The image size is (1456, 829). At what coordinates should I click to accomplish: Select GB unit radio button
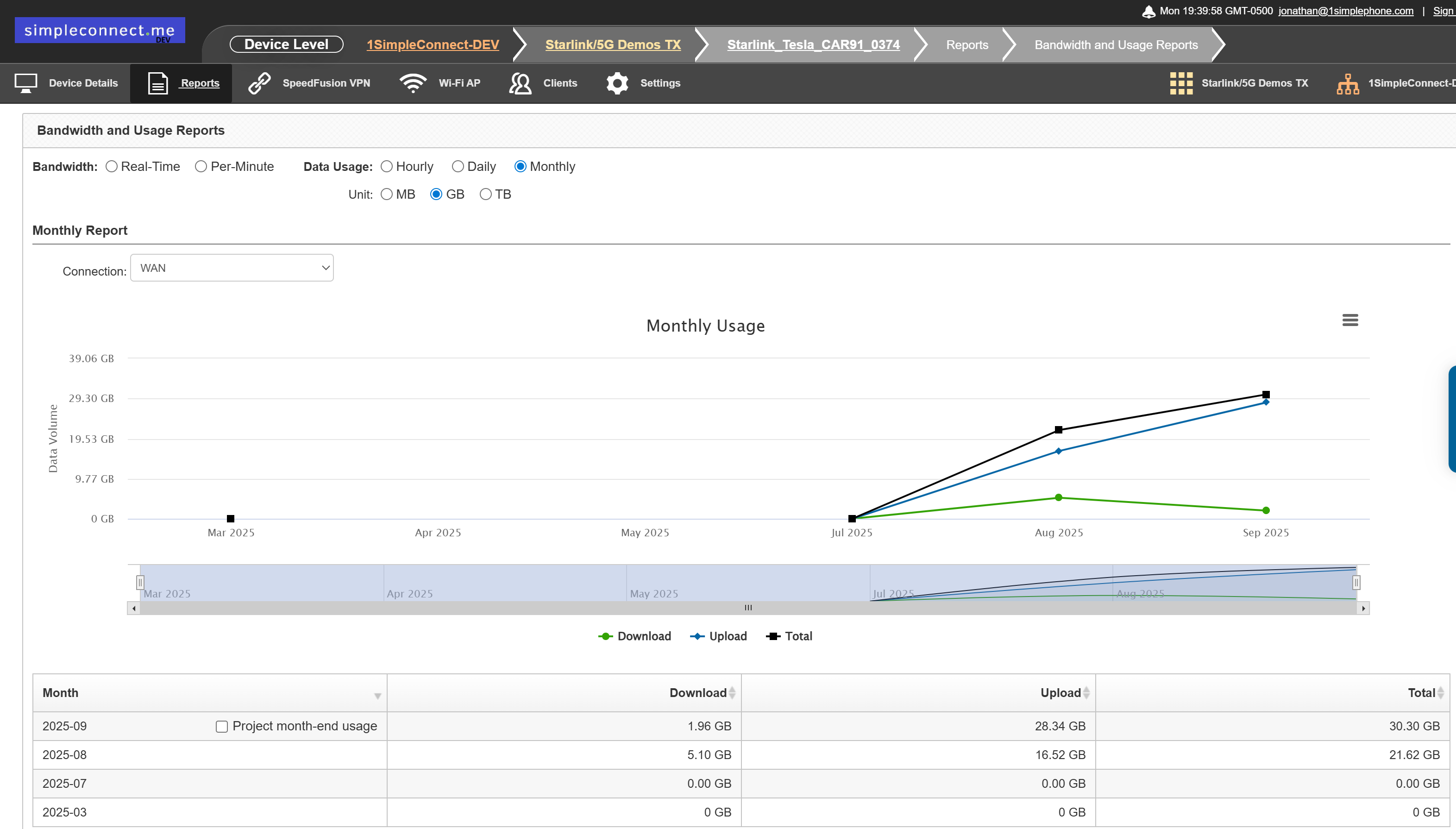click(x=436, y=194)
